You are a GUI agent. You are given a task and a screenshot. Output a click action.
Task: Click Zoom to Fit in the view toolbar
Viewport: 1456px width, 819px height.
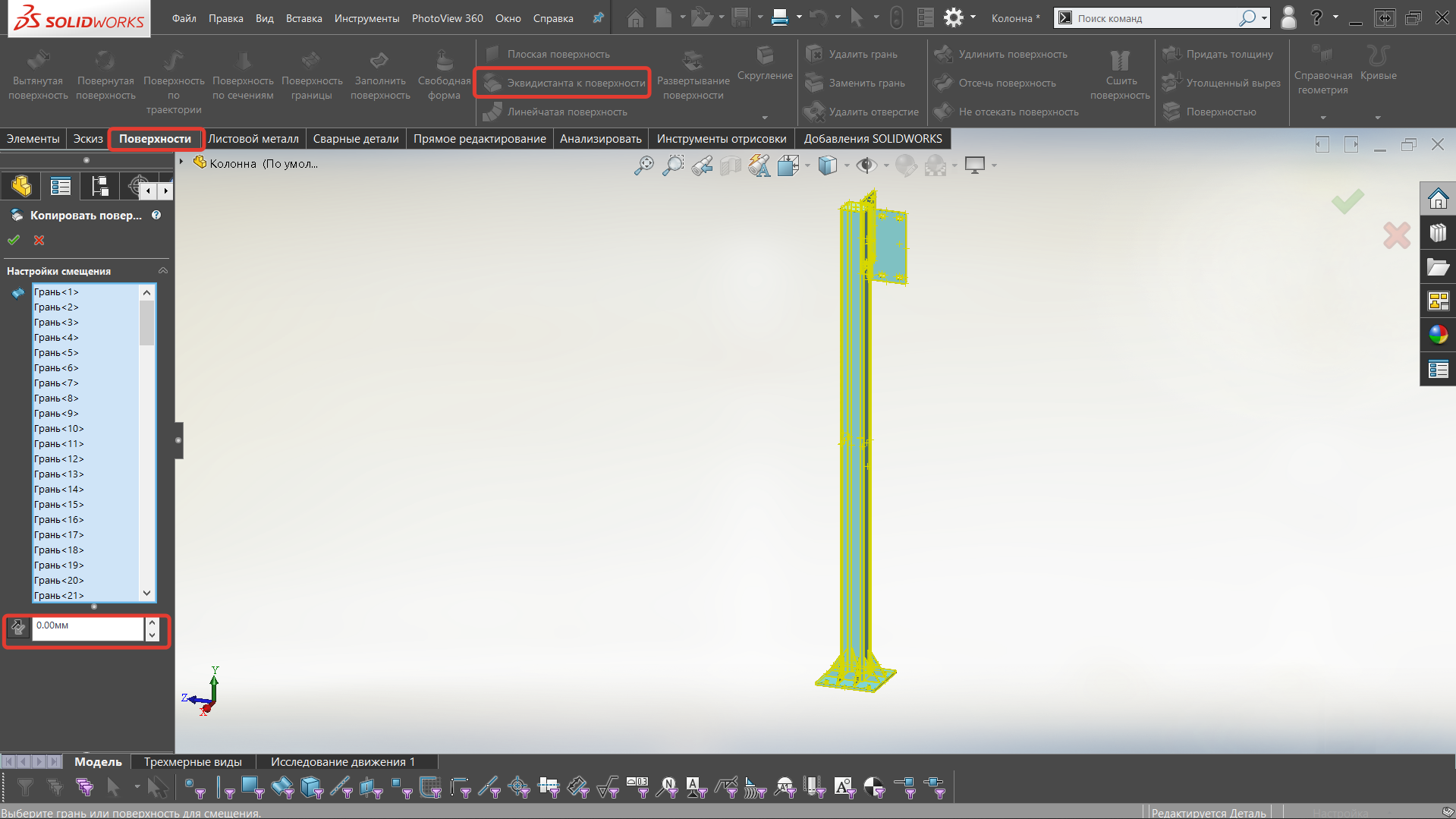click(x=643, y=165)
